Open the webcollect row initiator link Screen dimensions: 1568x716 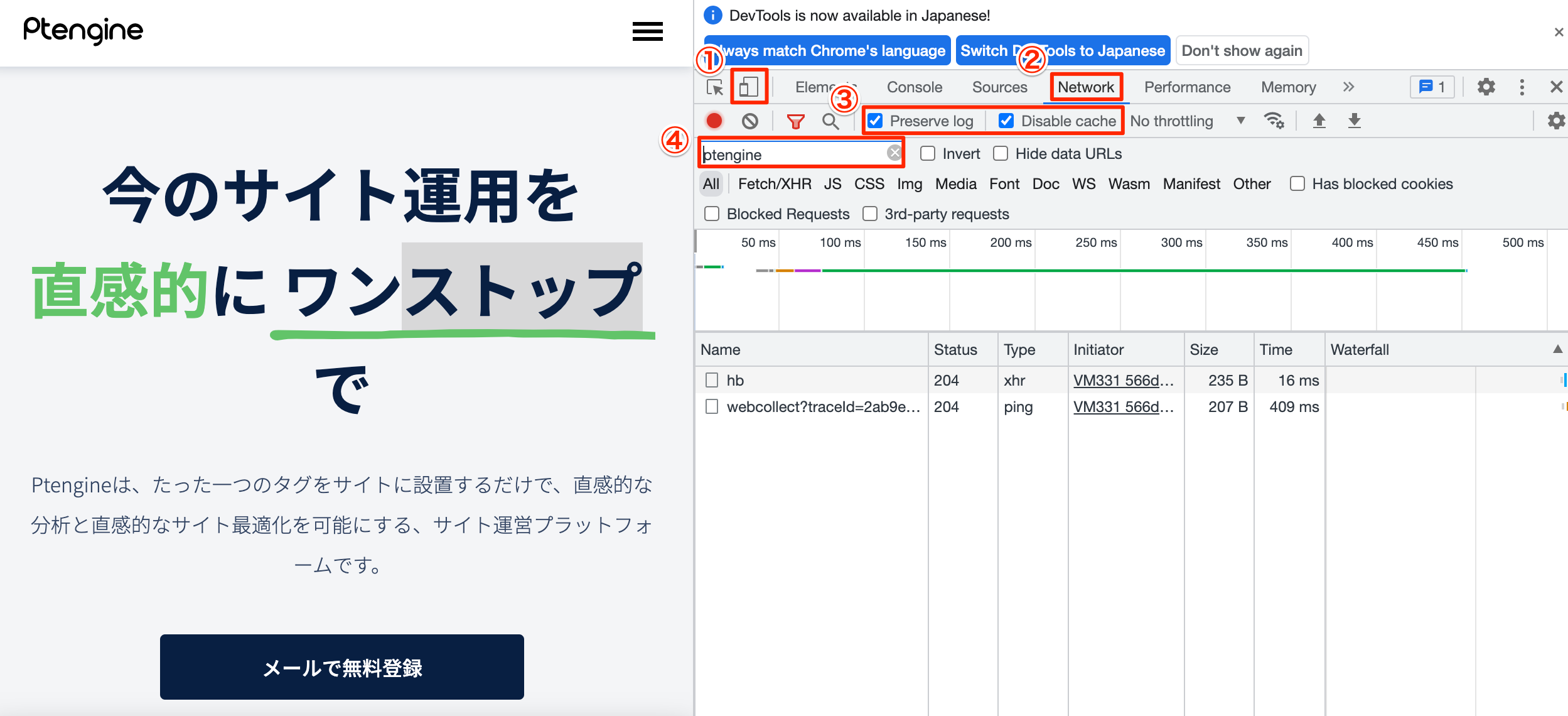(x=1123, y=406)
